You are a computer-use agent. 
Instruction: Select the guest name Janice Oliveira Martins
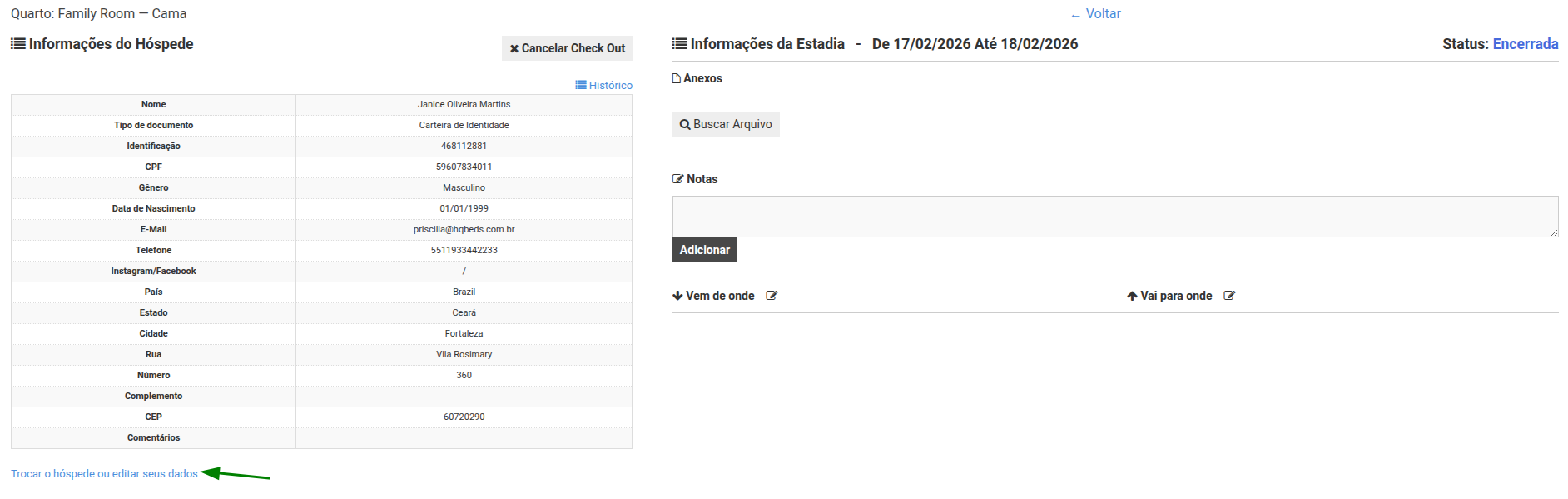click(464, 104)
